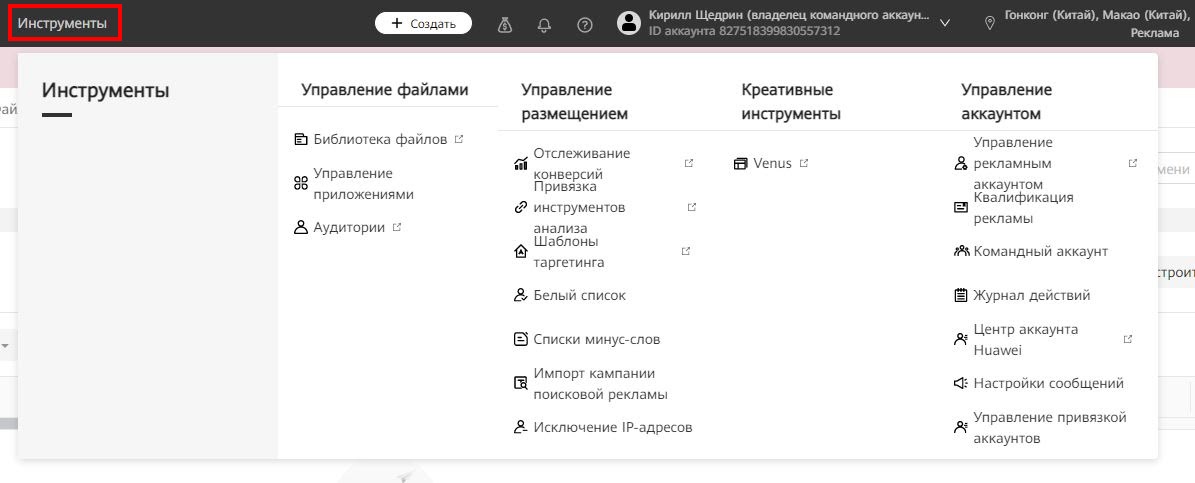The width and height of the screenshot is (1195, 483).
Task: Choose Импорт кампании поисковой рекламы
Action: (600, 383)
